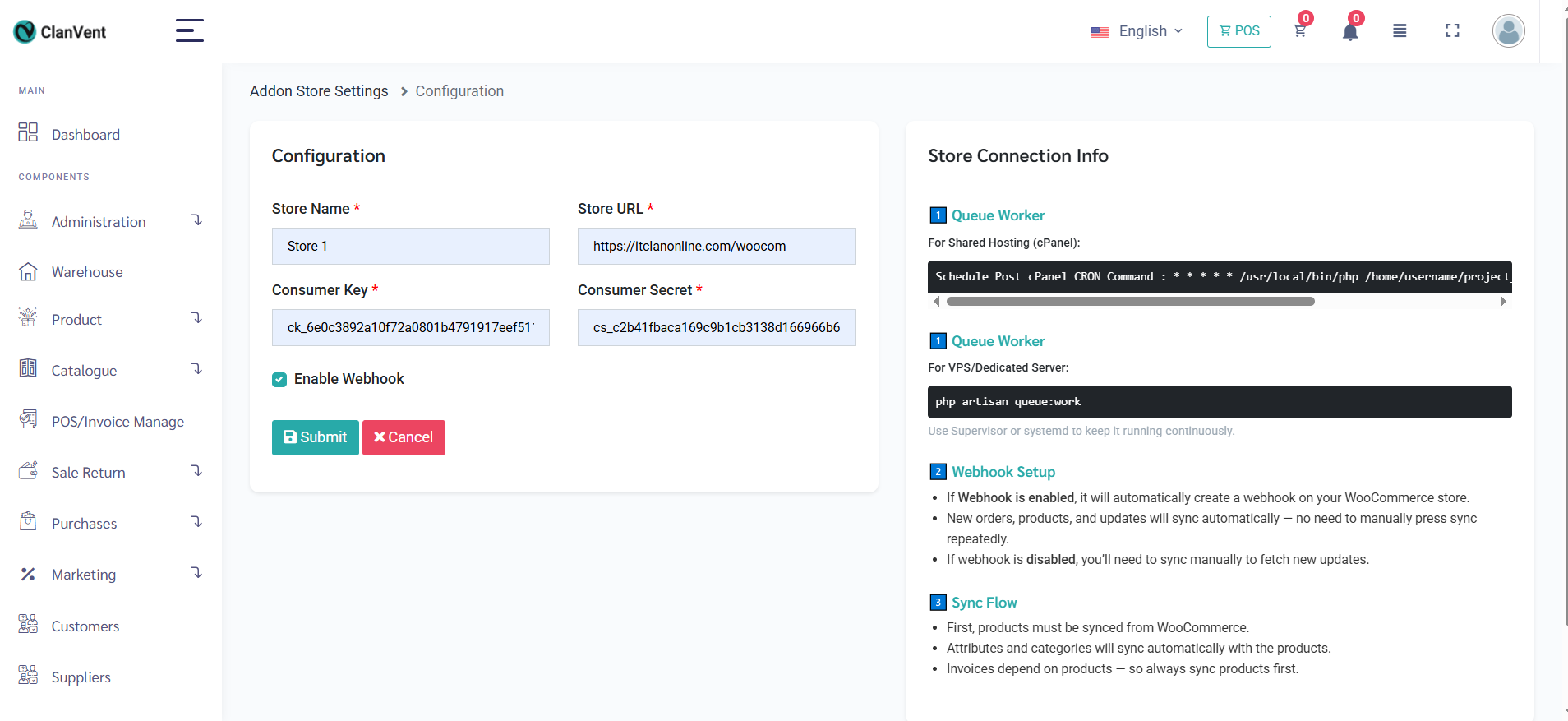Open Dashboard from the sidebar
Screen dimensions: 1568x721
pos(85,135)
